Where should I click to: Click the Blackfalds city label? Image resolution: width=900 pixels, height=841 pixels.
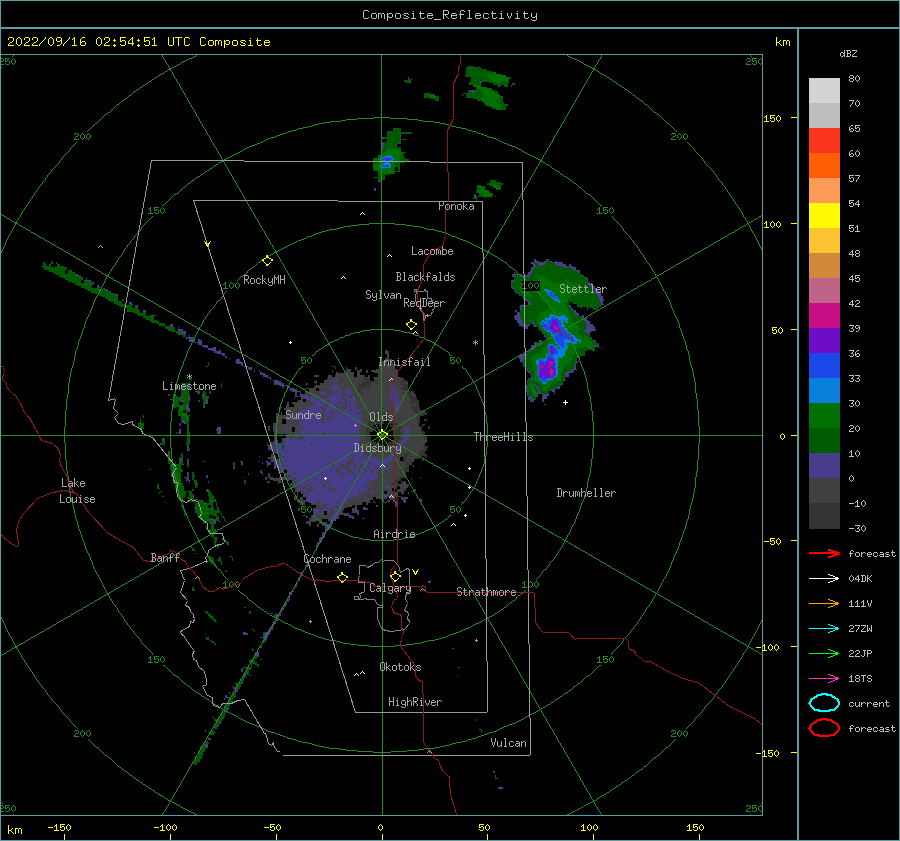(425, 277)
